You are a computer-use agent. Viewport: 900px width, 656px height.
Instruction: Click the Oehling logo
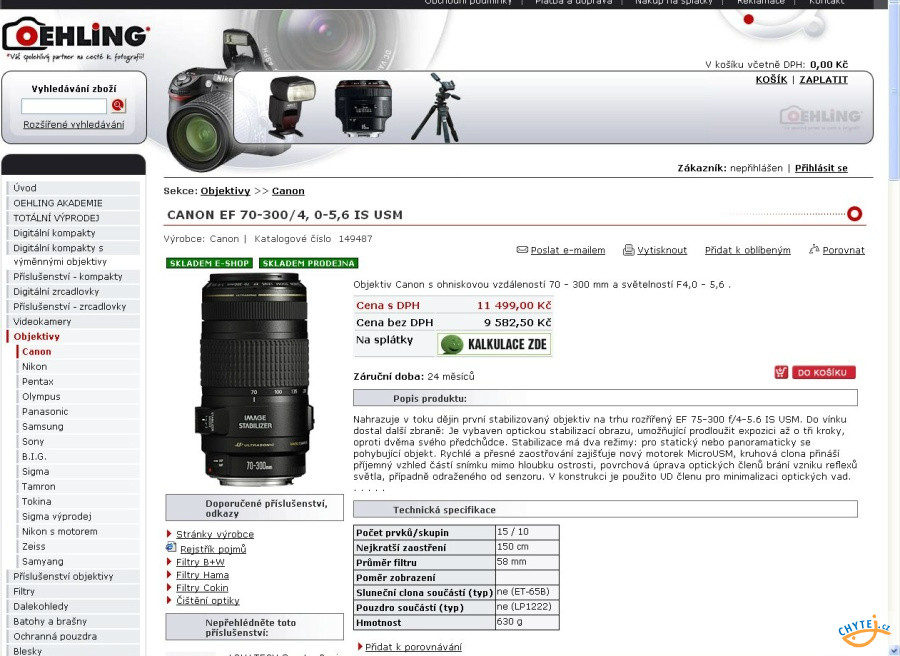click(x=75, y=39)
